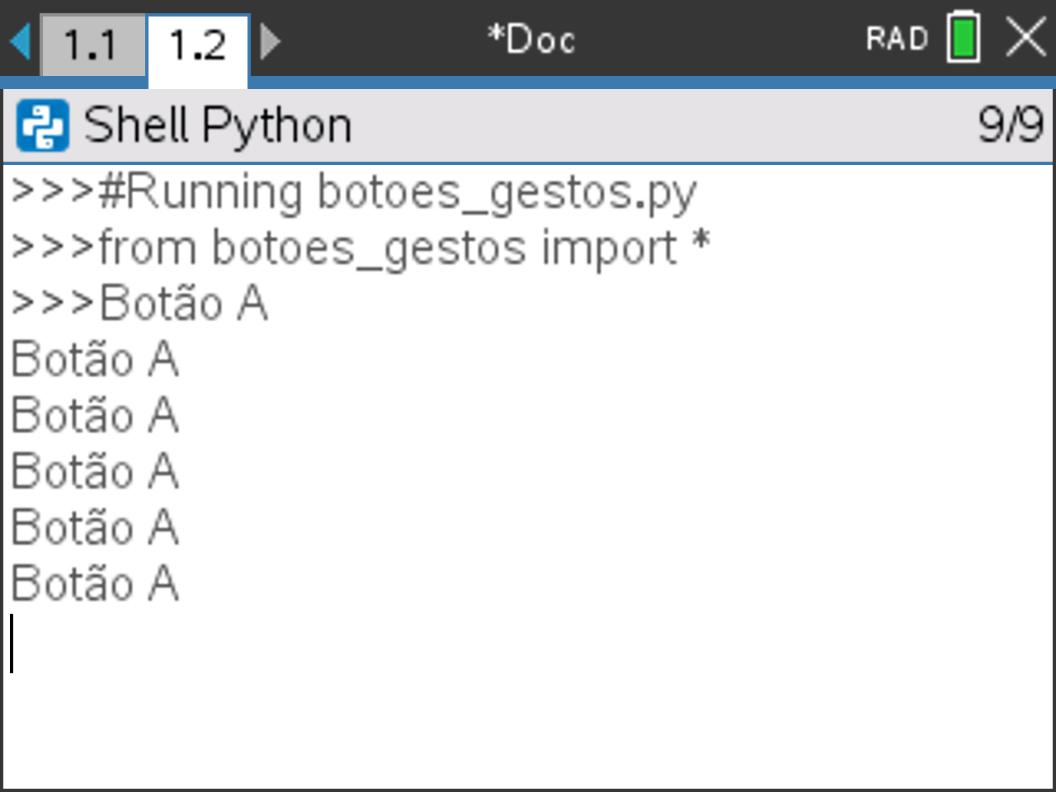Screen dimensions: 1056x792
Task: Click the RAD angle mode indicator
Action: tap(896, 38)
